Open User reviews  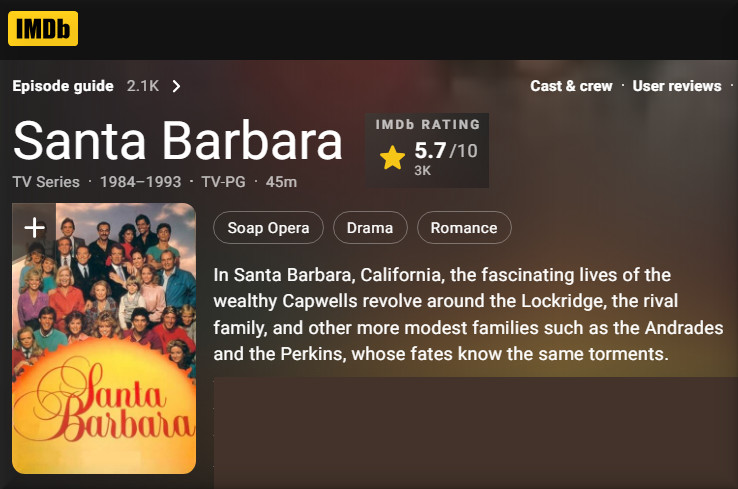[676, 86]
